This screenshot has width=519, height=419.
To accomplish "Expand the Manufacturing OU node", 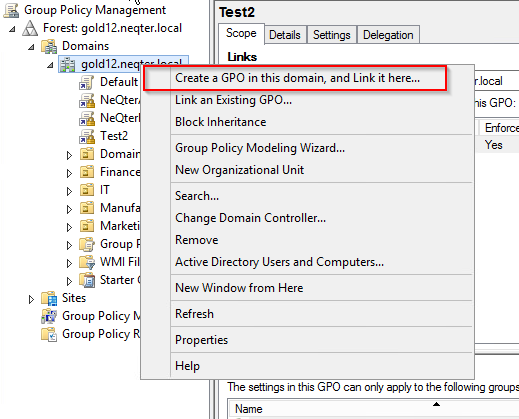I will coord(69,209).
